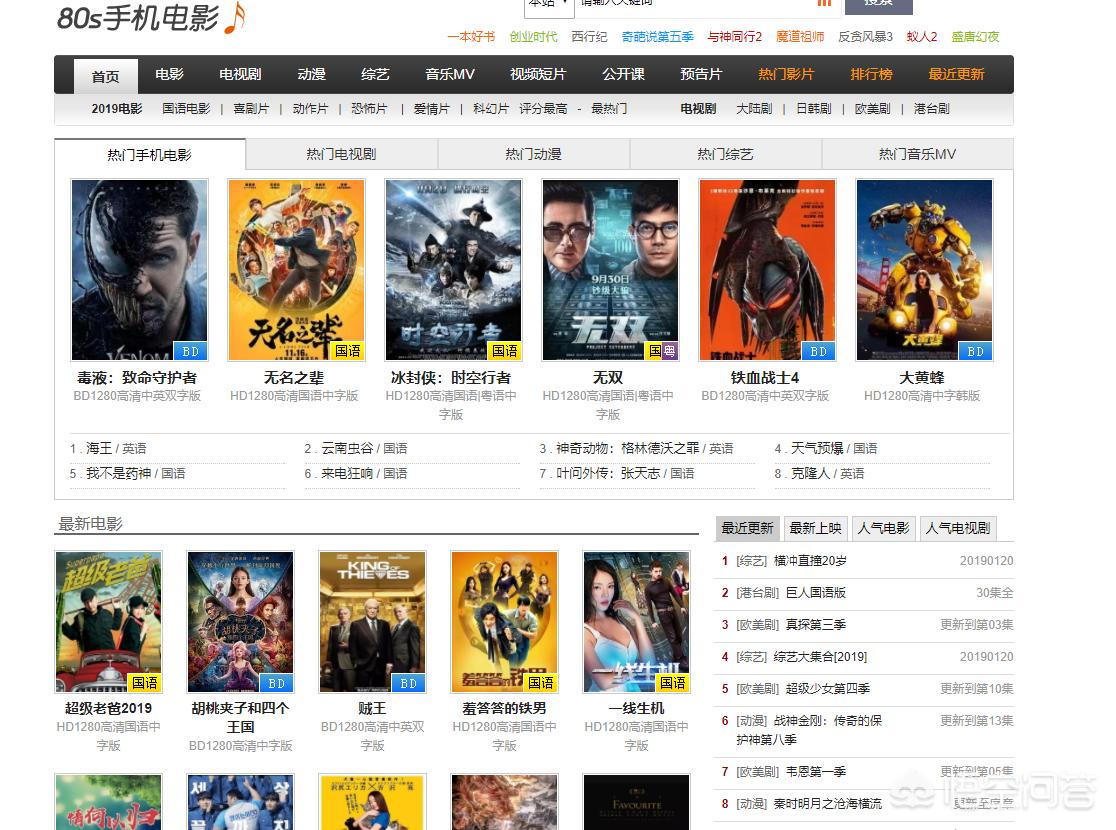This screenshot has width=1116, height=830.
Task: Open 排行榜 rankings page
Action: [x=871, y=74]
